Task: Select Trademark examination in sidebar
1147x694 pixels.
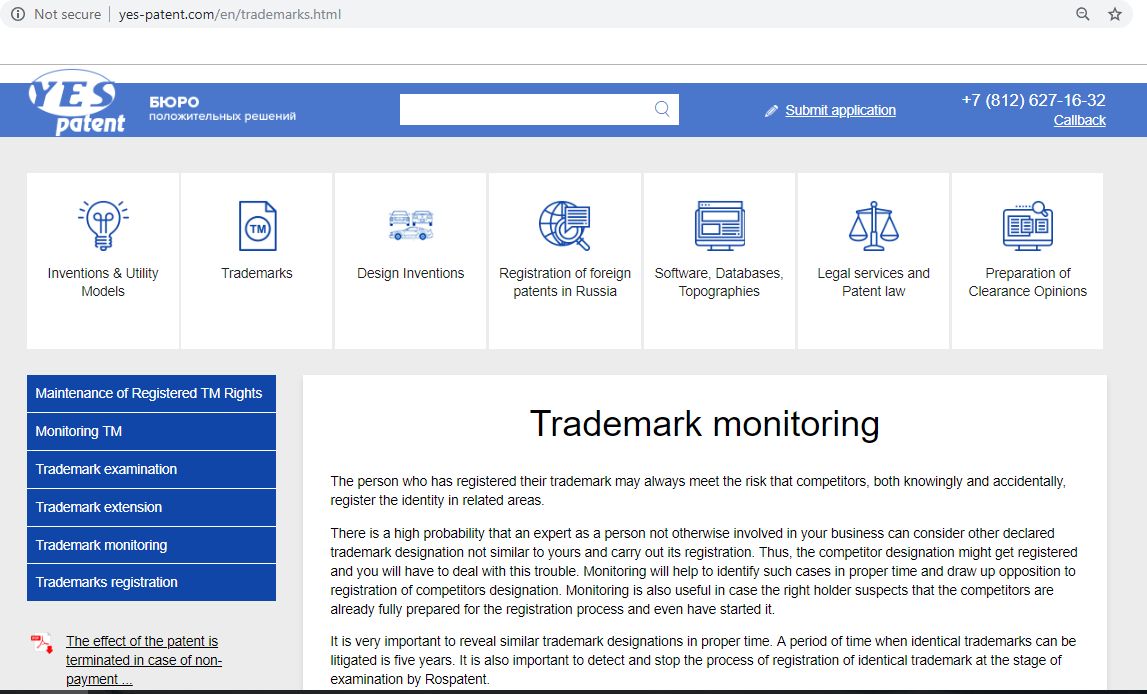Action: point(151,469)
